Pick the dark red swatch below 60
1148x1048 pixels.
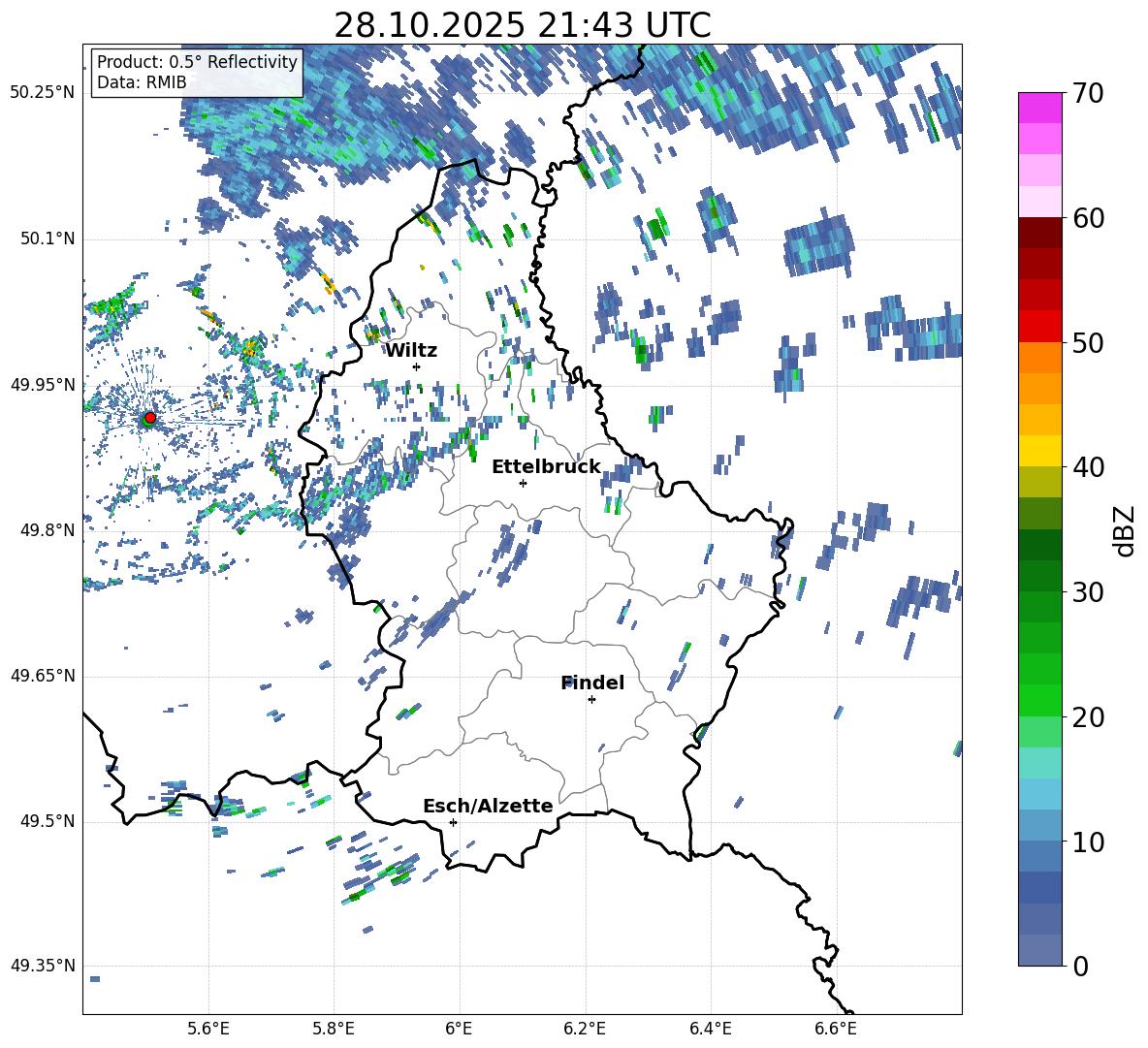click(1040, 233)
